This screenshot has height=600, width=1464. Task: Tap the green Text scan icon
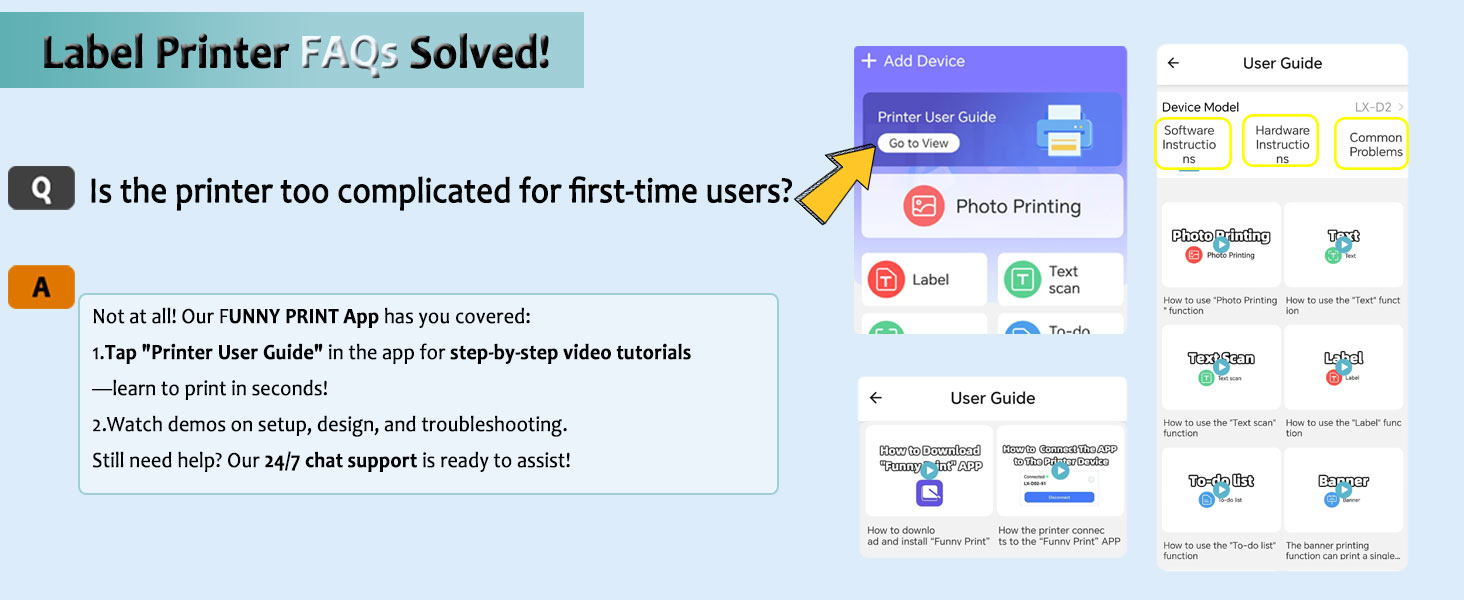coord(1022,280)
